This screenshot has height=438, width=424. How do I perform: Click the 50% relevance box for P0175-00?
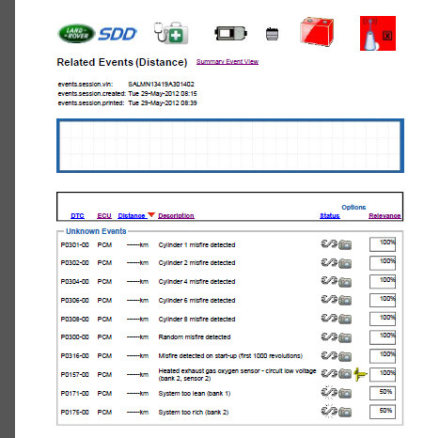pos(382,412)
